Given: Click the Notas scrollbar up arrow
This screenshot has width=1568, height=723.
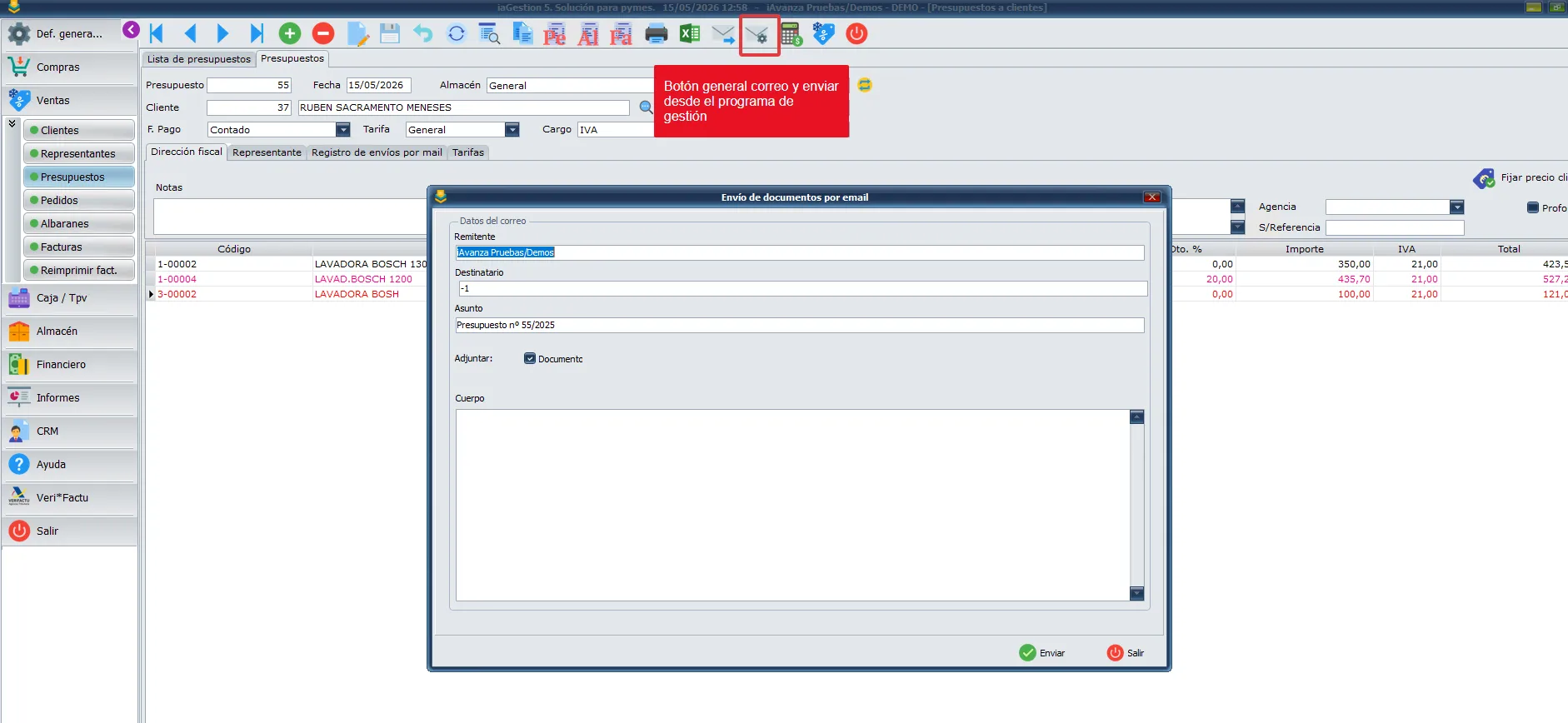Looking at the screenshot, I should tap(1237, 206).
